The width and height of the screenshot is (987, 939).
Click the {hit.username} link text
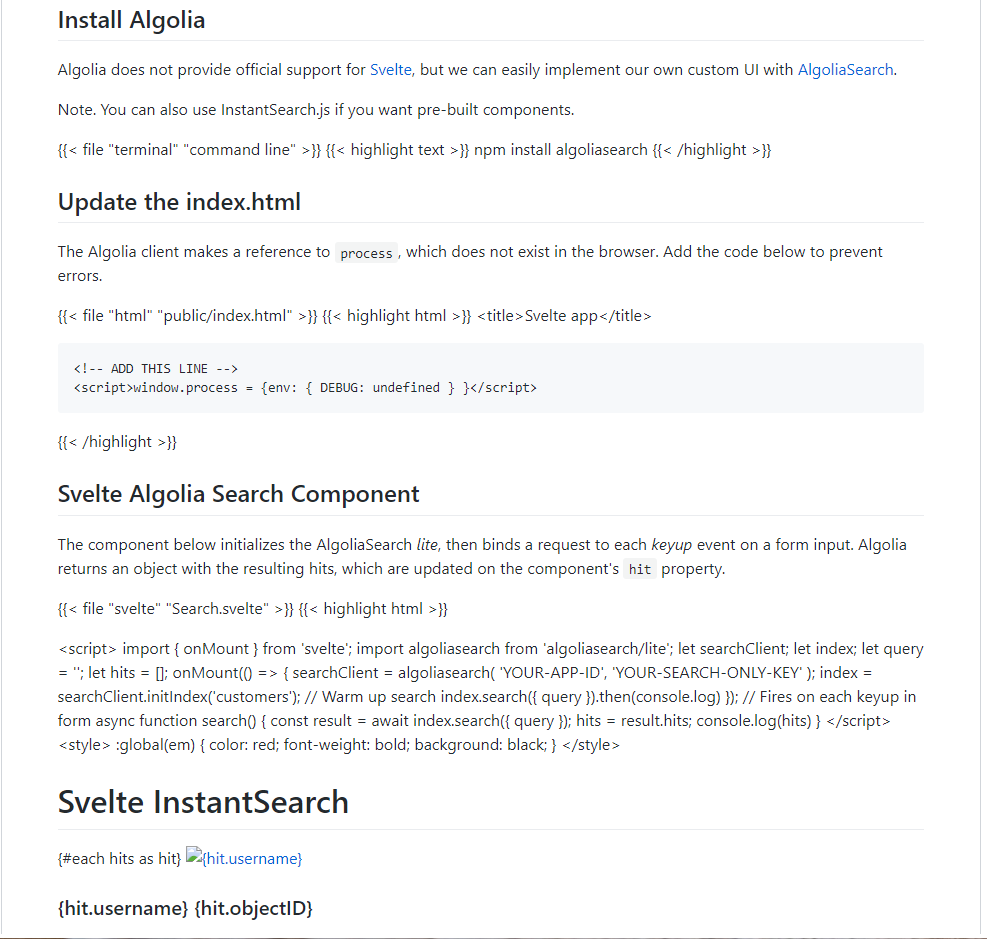(252, 858)
